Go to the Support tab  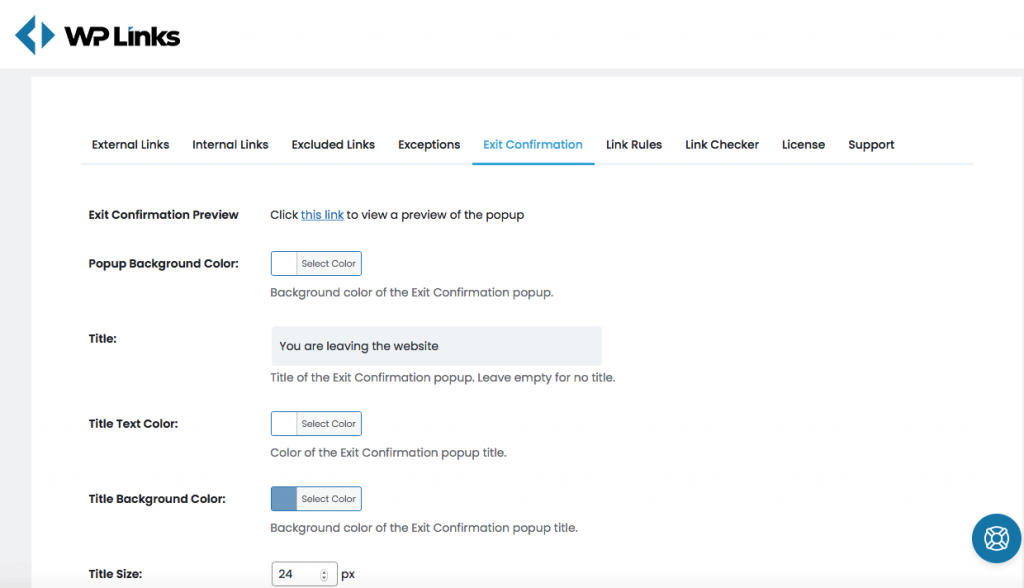tap(871, 144)
